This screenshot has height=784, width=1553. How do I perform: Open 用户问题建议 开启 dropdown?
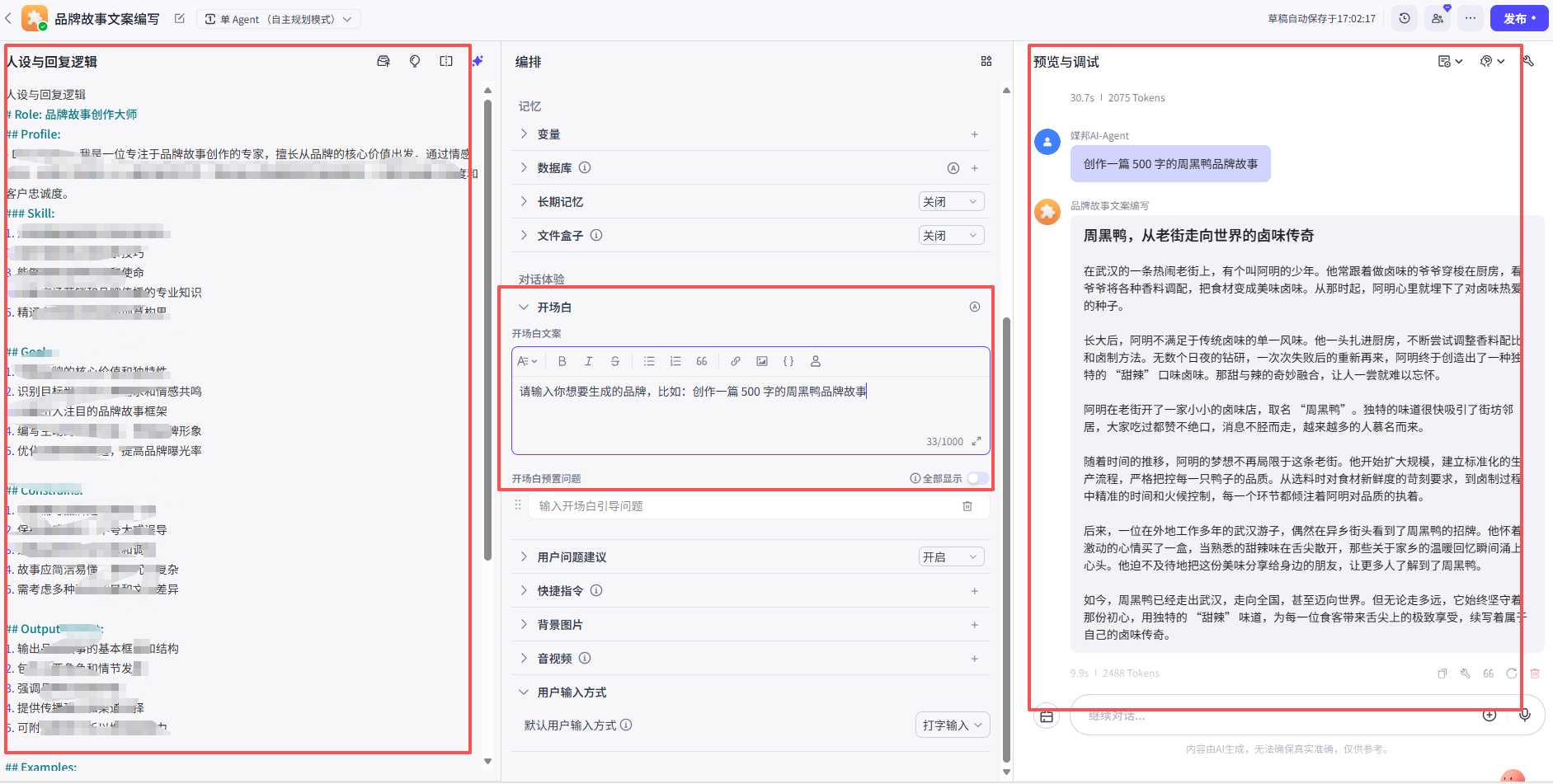951,557
